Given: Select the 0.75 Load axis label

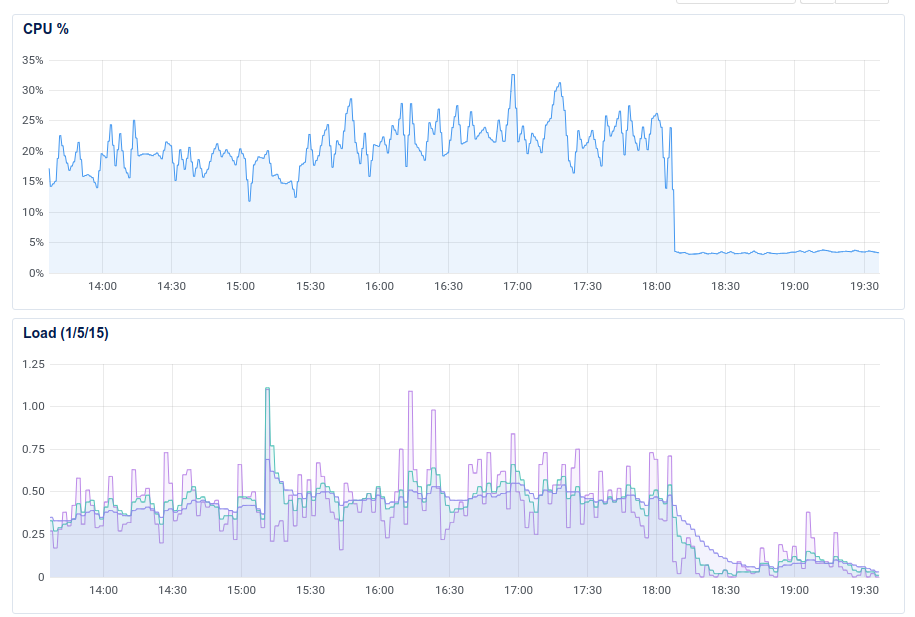Looking at the screenshot, I should coord(33,449).
